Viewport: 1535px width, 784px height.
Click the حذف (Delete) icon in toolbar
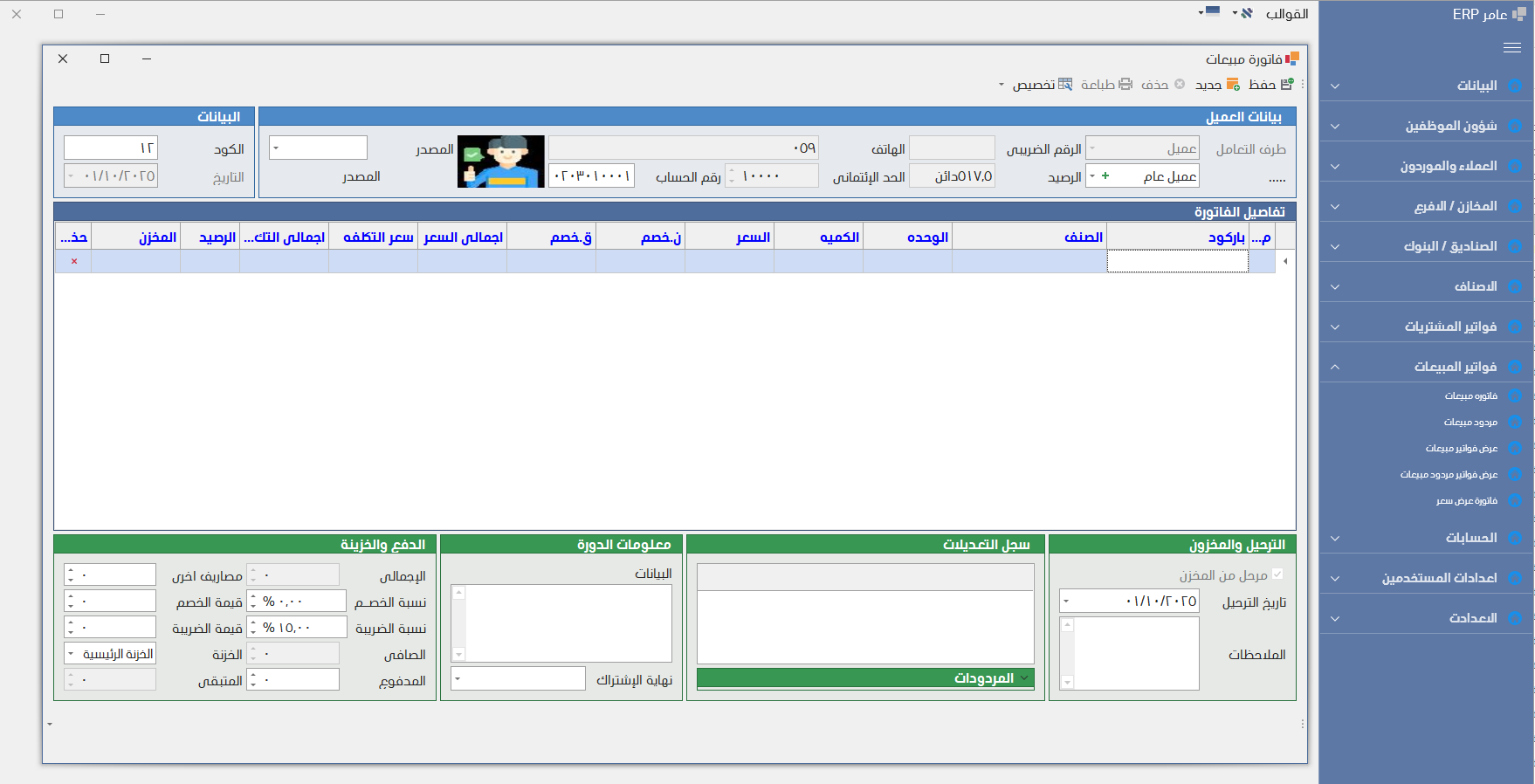[1180, 85]
